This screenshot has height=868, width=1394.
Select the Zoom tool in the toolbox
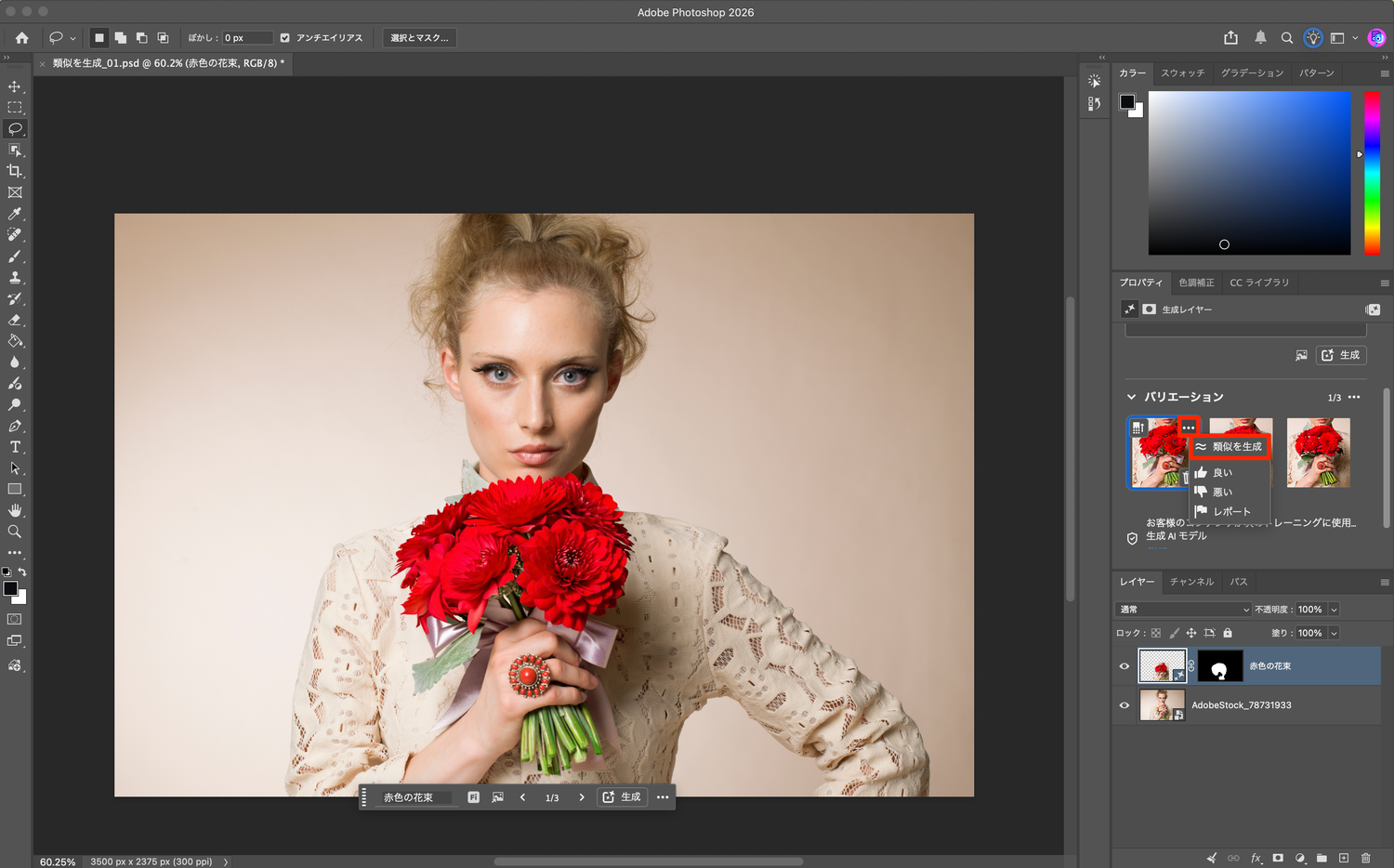(x=15, y=532)
